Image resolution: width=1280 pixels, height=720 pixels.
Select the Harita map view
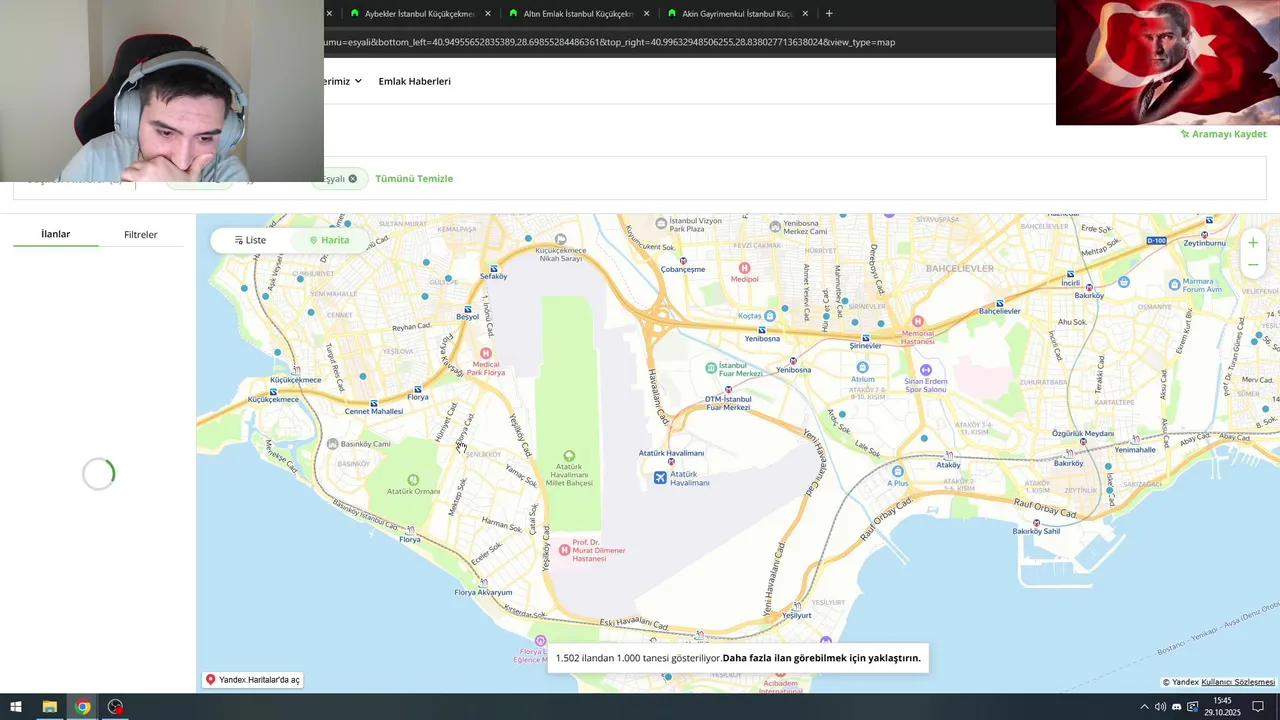click(329, 240)
